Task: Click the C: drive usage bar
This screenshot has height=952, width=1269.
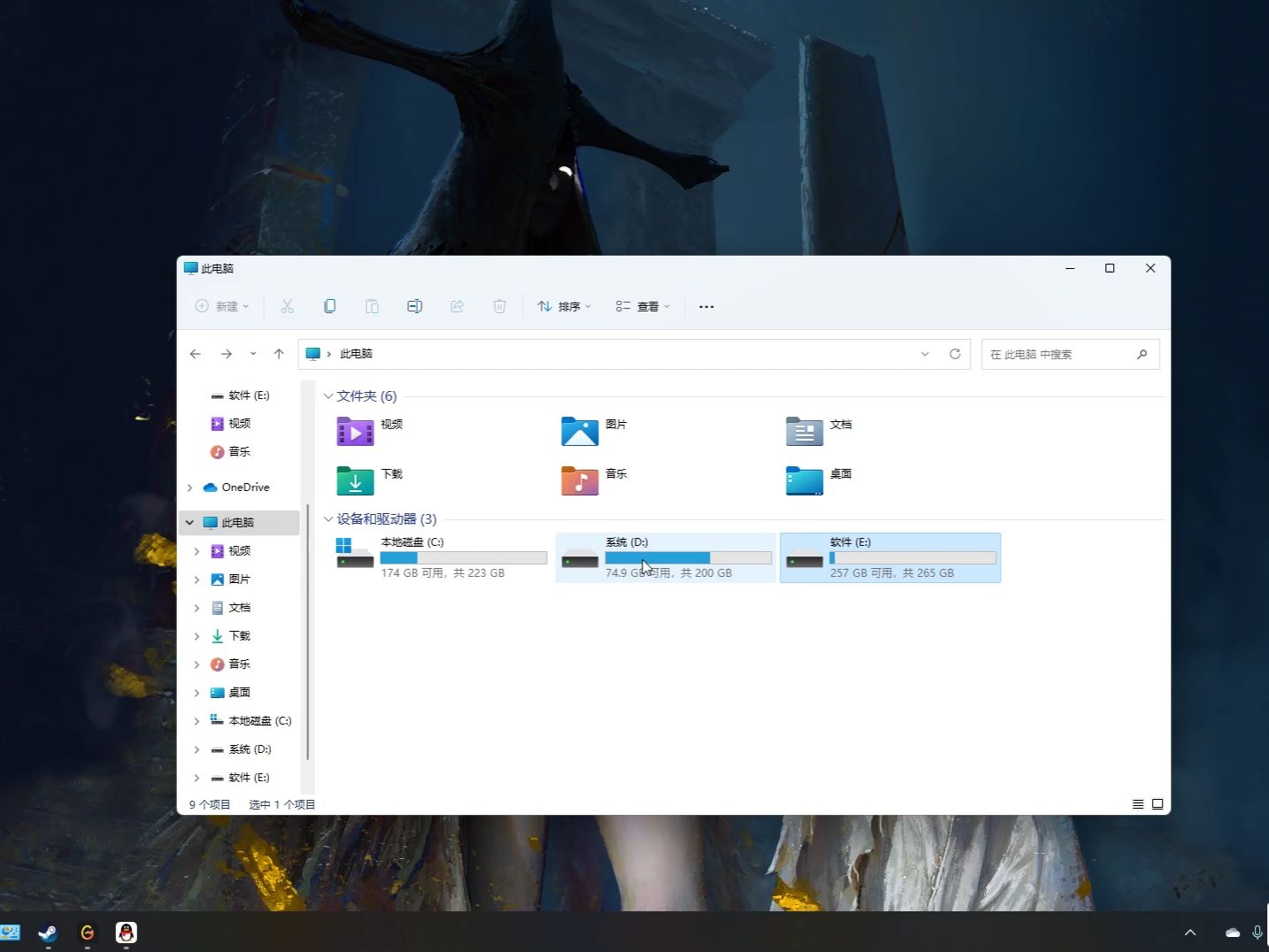Action: pyautogui.click(x=464, y=557)
